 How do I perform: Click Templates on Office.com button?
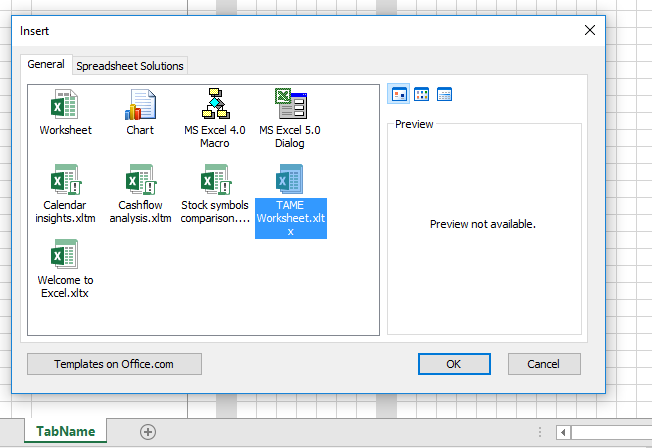point(114,364)
